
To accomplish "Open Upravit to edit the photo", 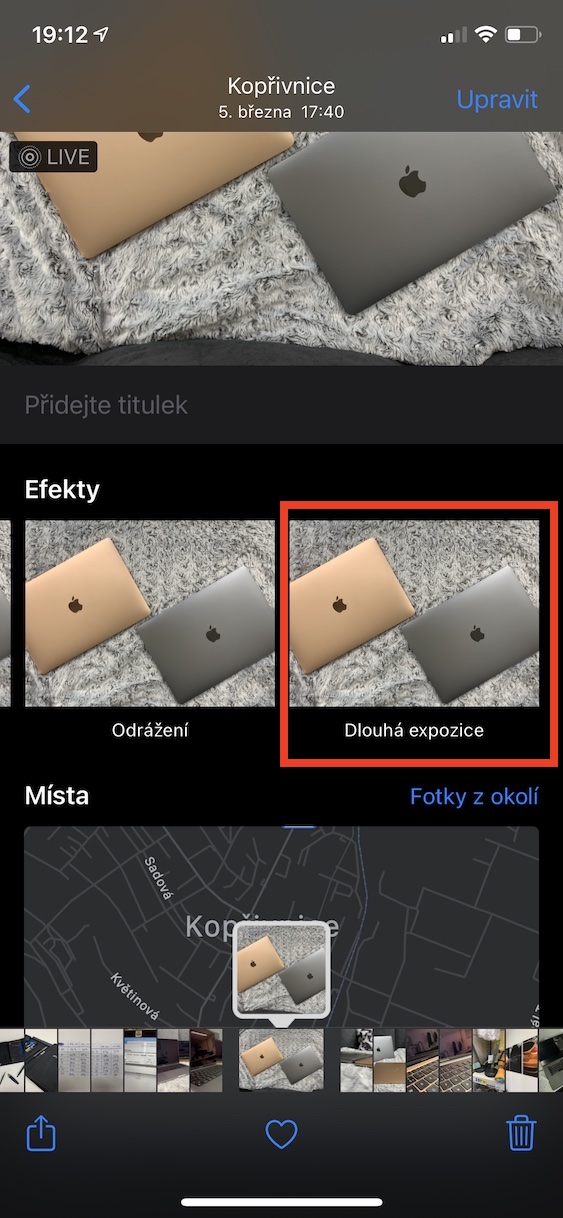I will 497,100.
